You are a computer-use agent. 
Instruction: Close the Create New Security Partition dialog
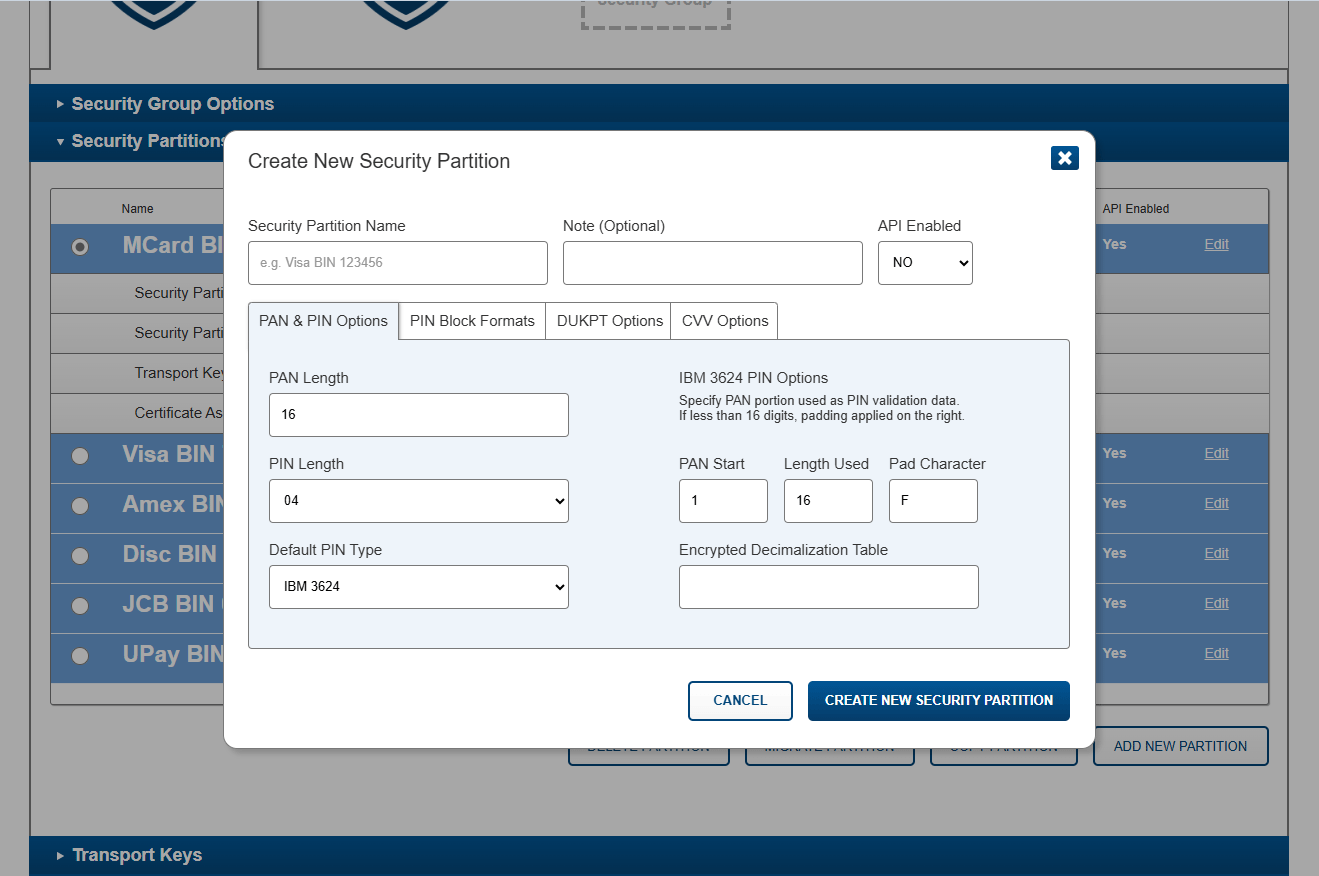click(x=1064, y=158)
